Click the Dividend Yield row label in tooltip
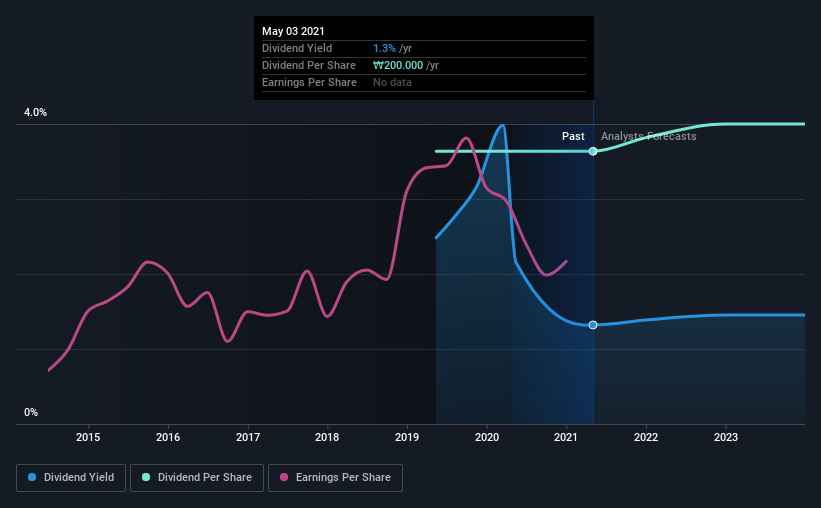The width and height of the screenshot is (821, 508). tap(297, 48)
